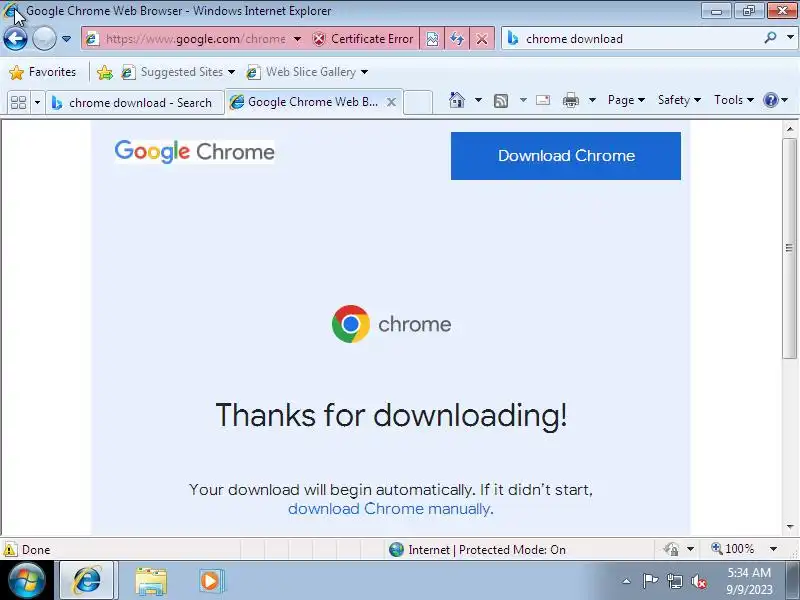
Task: Open the Windows Start menu
Action: (27, 581)
